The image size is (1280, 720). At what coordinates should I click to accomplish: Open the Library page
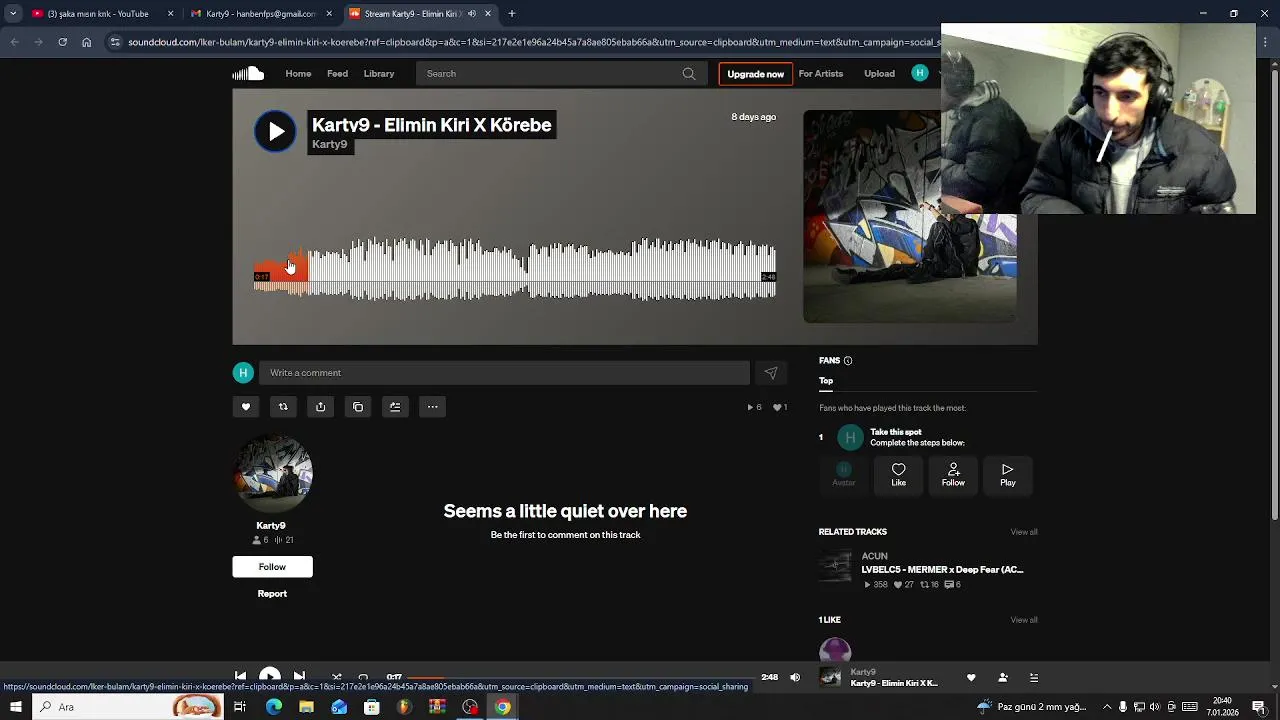[379, 73]
